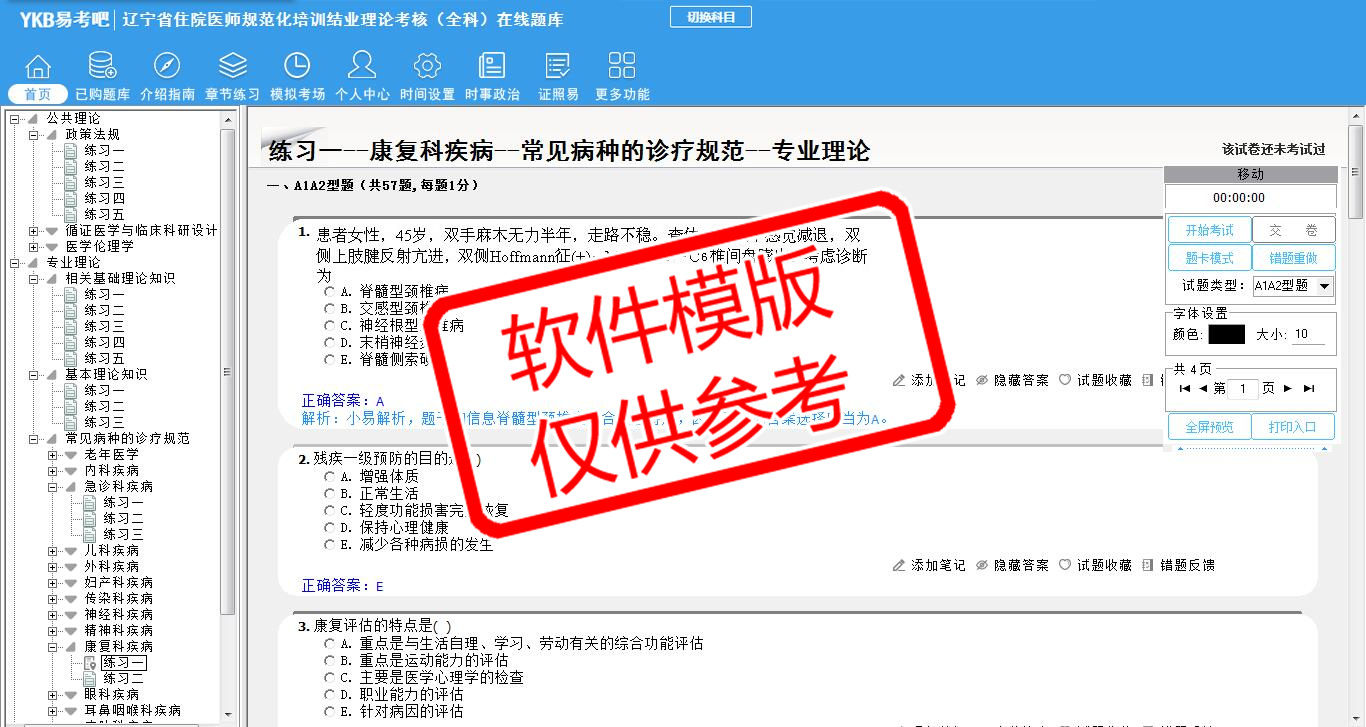Open 更多功能 grid icon

622,66
